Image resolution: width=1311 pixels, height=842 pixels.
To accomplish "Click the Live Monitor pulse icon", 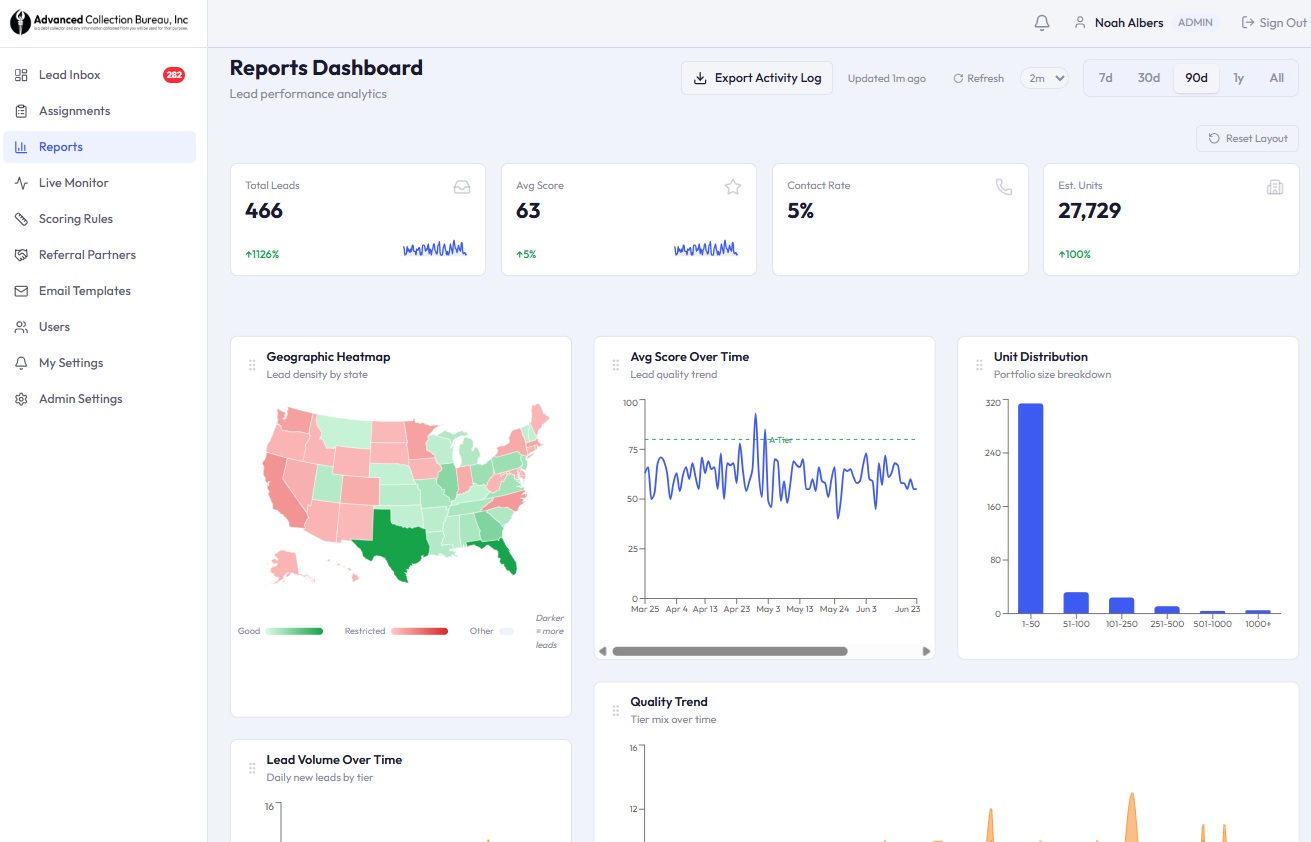I will (x=21, y=183).
